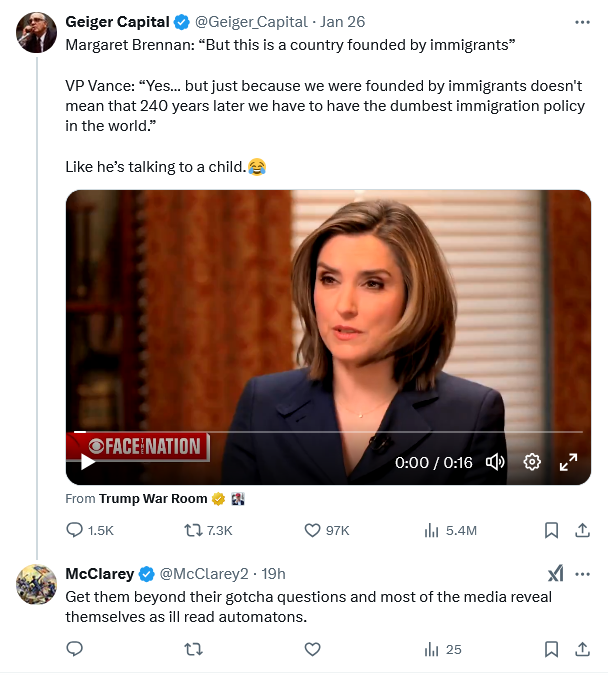Play the Face the Nation video

tap(87, 462)
